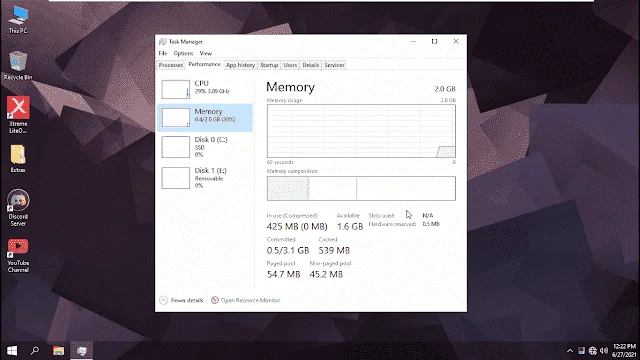
Task: Maximize the Task Manager window
Action: click(x=434, y=42)
